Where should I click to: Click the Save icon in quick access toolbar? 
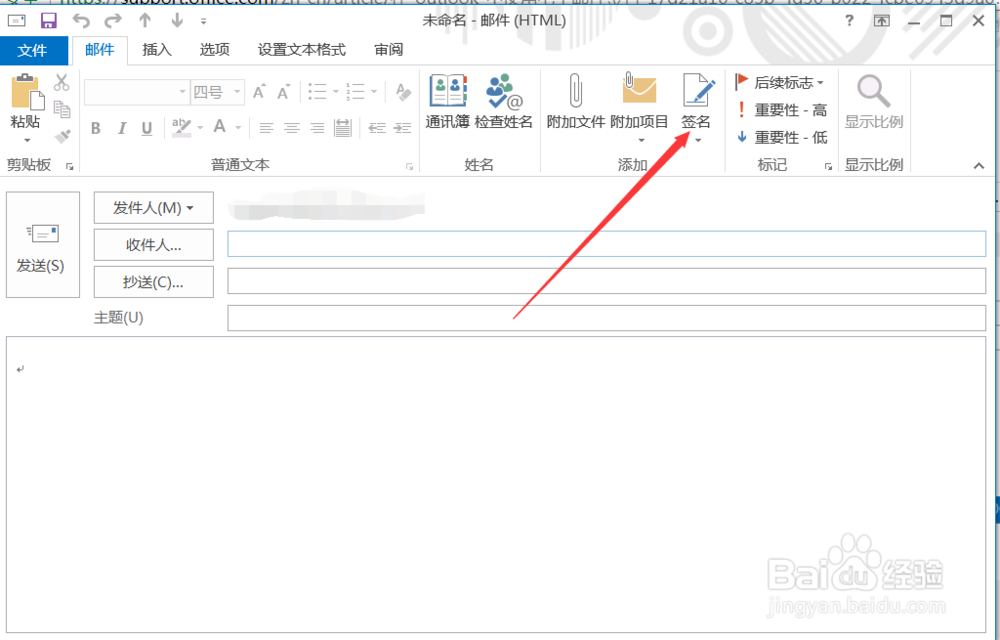[48, 21]
